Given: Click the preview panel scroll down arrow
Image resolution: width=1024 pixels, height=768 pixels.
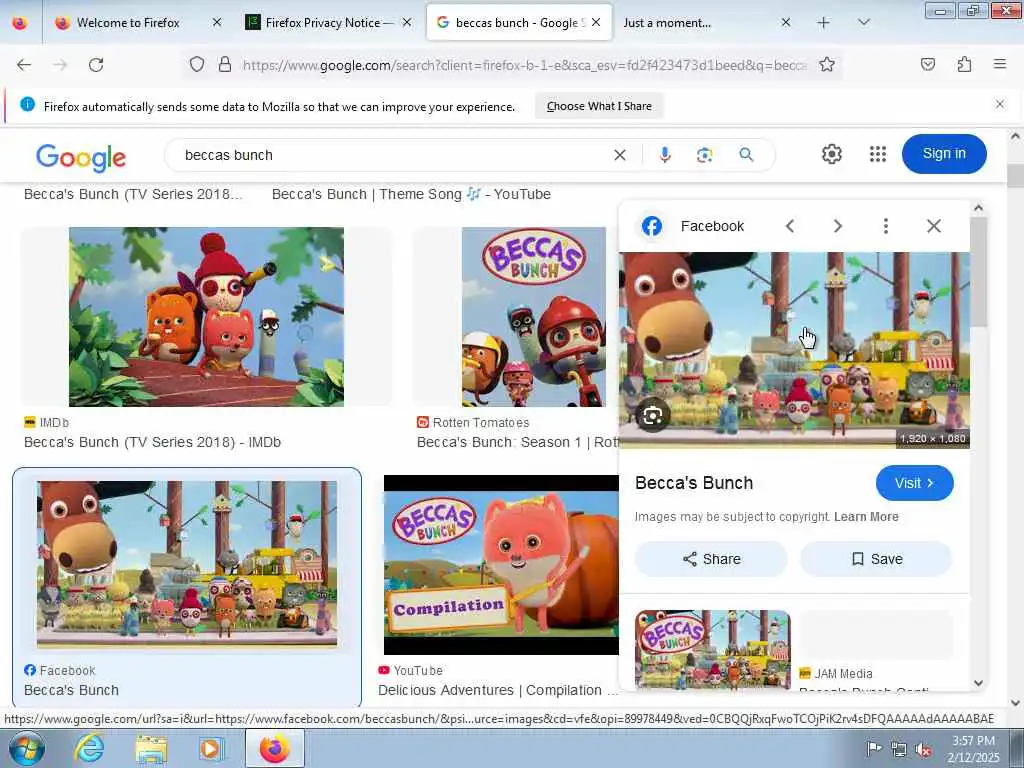Looking at the screenshot, I should (978, 683).
